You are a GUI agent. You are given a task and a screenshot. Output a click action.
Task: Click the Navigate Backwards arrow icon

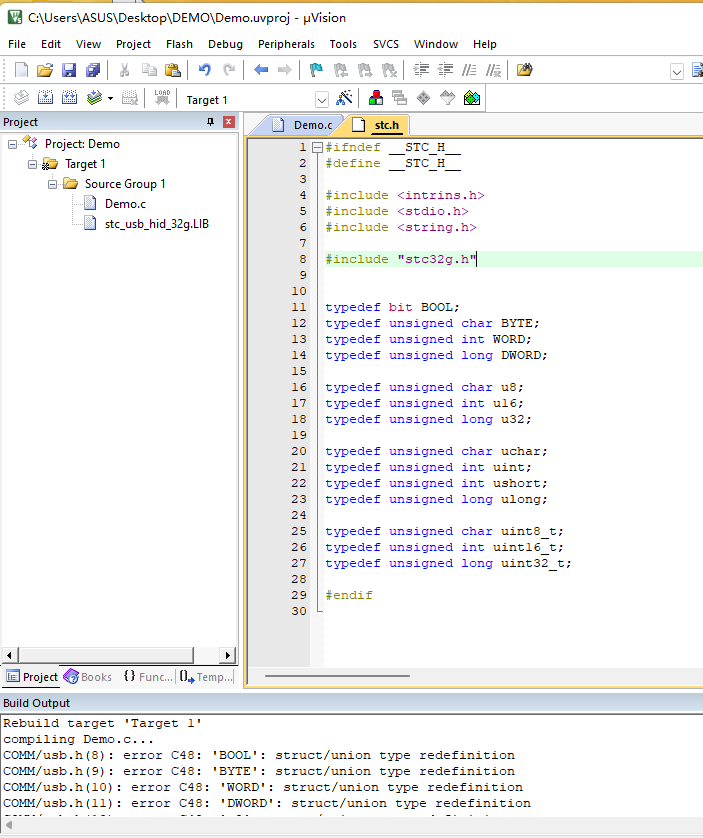click(260, 70)
